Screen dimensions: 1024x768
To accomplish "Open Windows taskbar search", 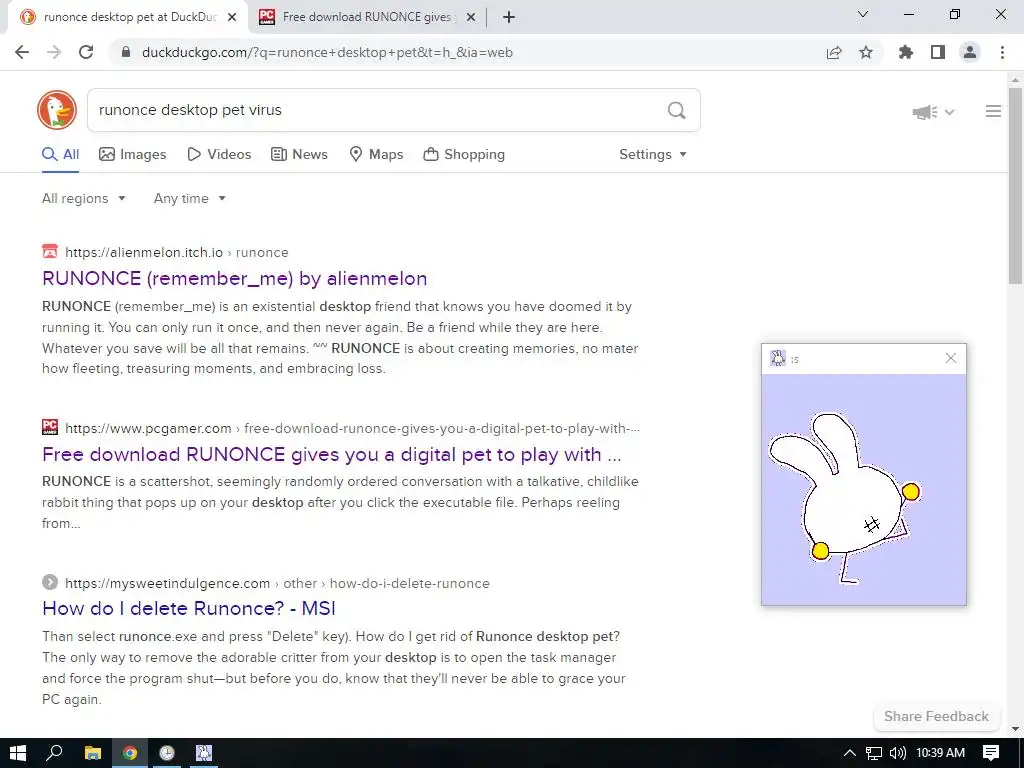I will 55,753.
